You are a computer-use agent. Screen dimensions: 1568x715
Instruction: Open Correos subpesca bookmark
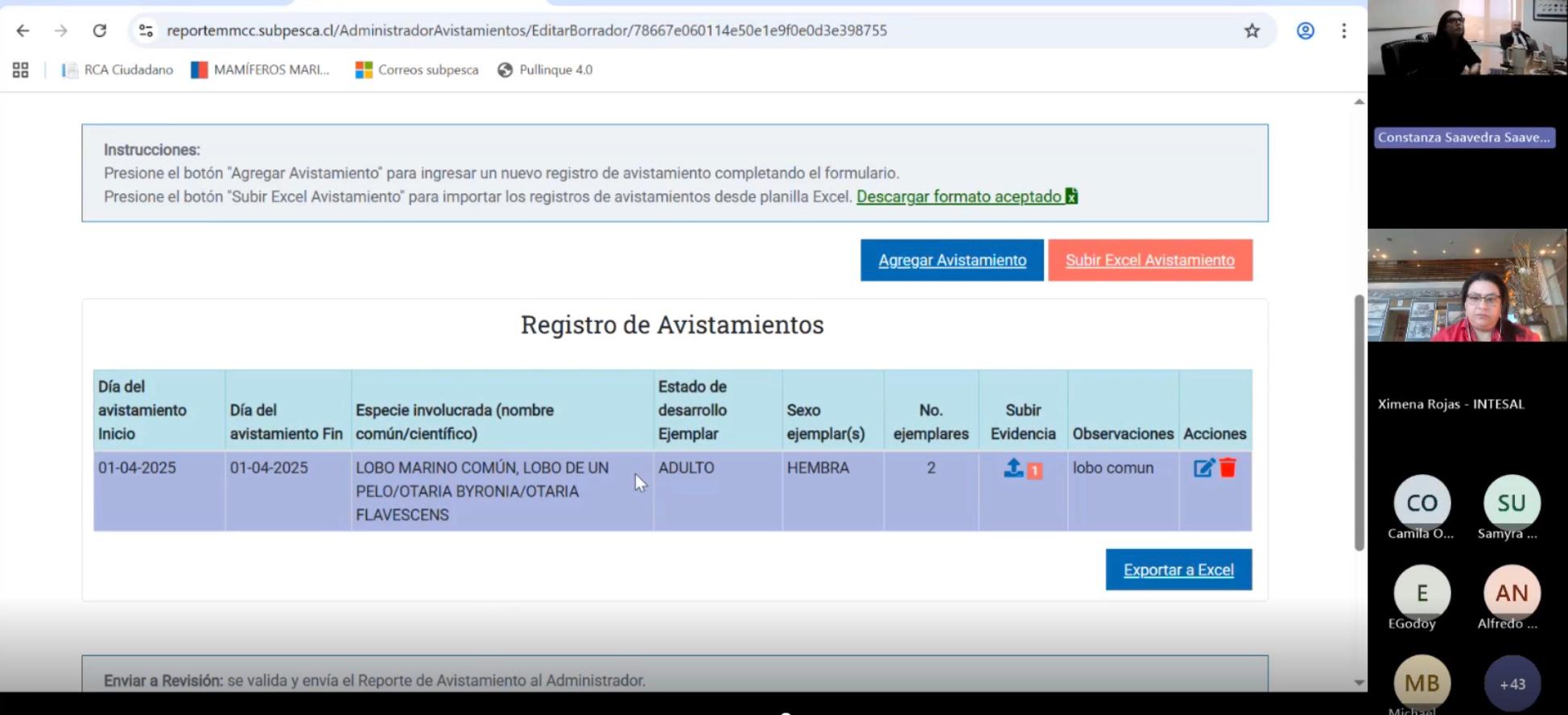coord(417,70)
